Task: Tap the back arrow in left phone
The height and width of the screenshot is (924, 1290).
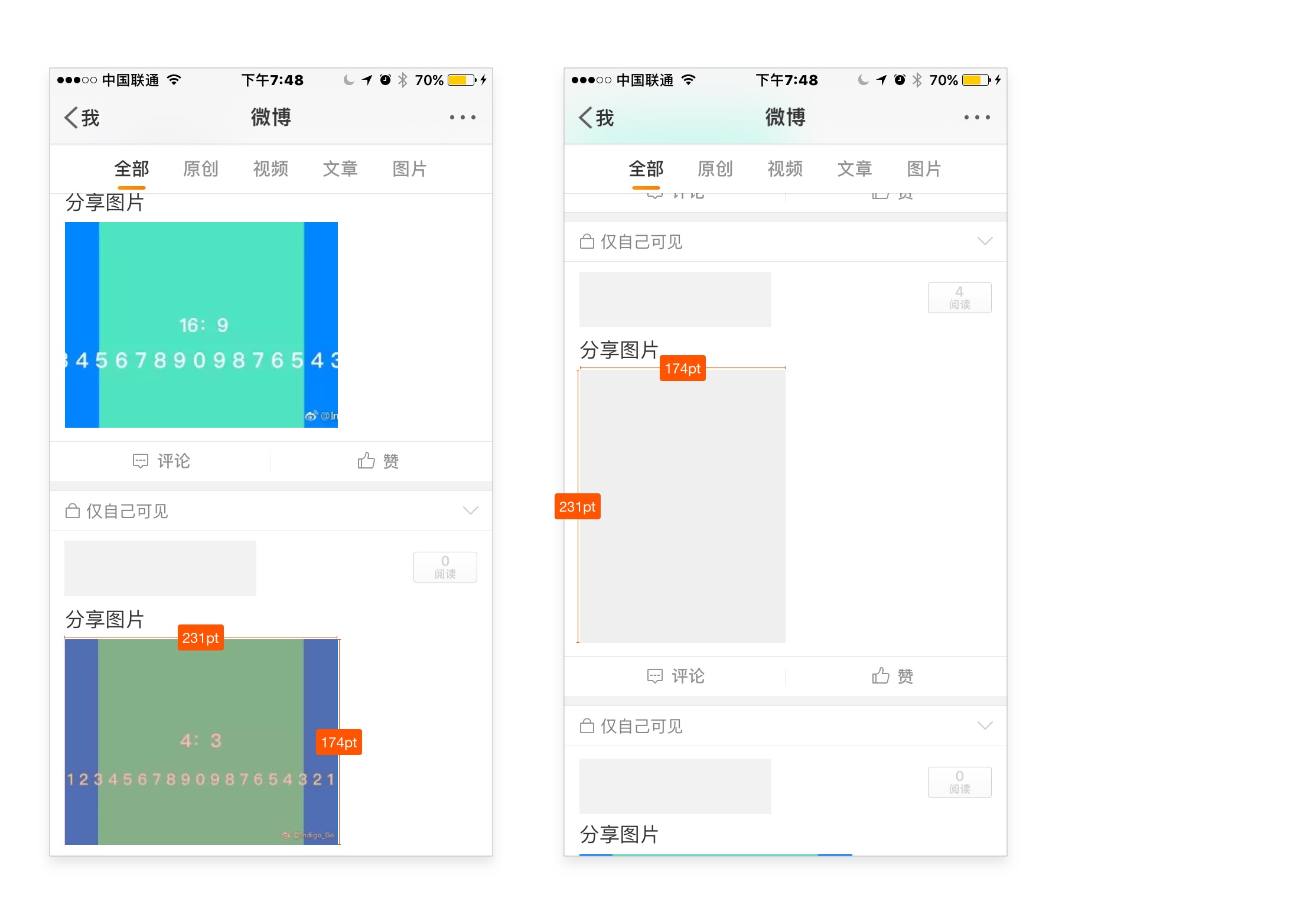Action: (71, 118)
